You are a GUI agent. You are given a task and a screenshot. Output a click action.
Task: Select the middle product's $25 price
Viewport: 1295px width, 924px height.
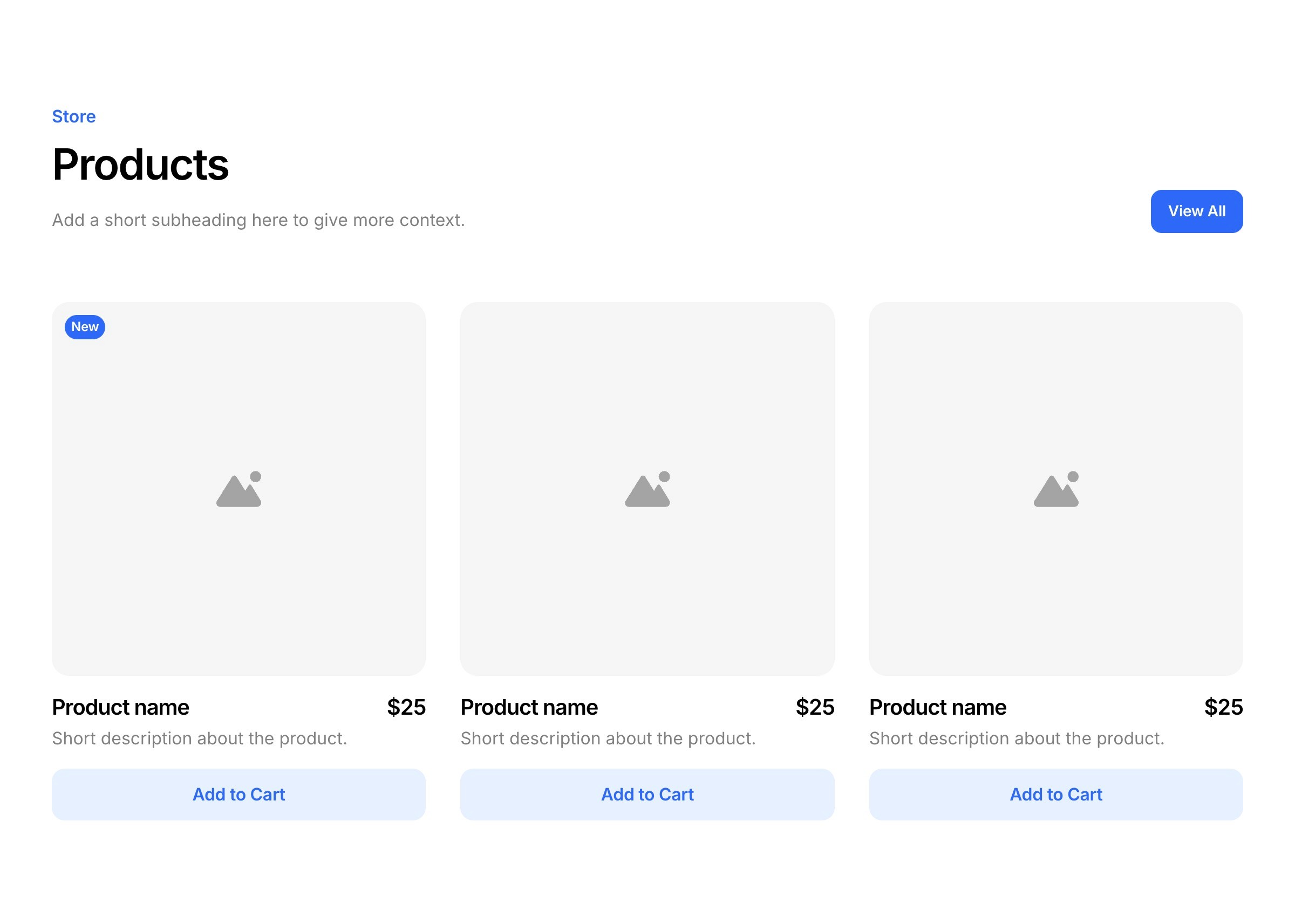point(815,707)
